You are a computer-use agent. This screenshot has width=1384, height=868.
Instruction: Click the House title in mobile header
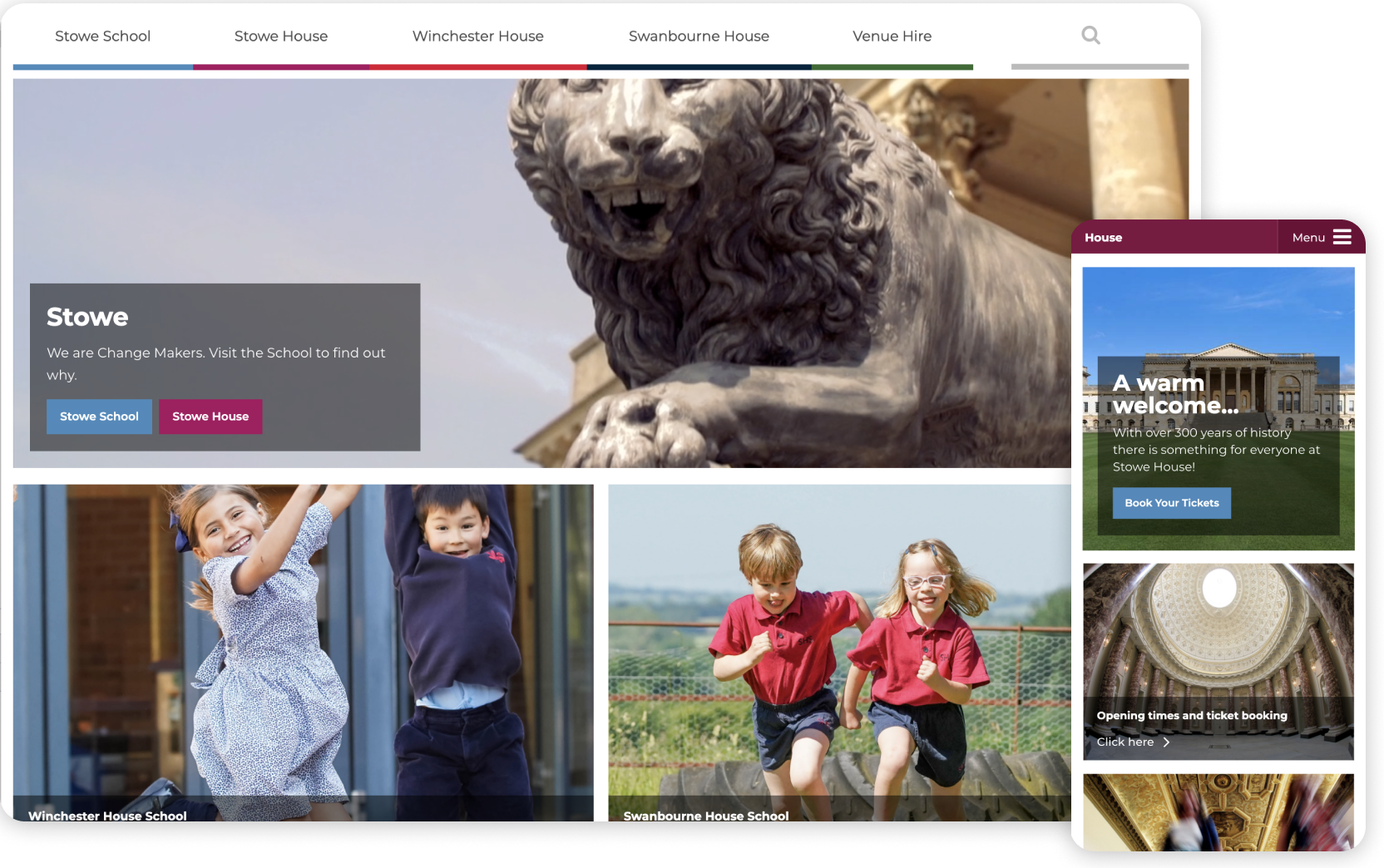tap(1104, 238)
